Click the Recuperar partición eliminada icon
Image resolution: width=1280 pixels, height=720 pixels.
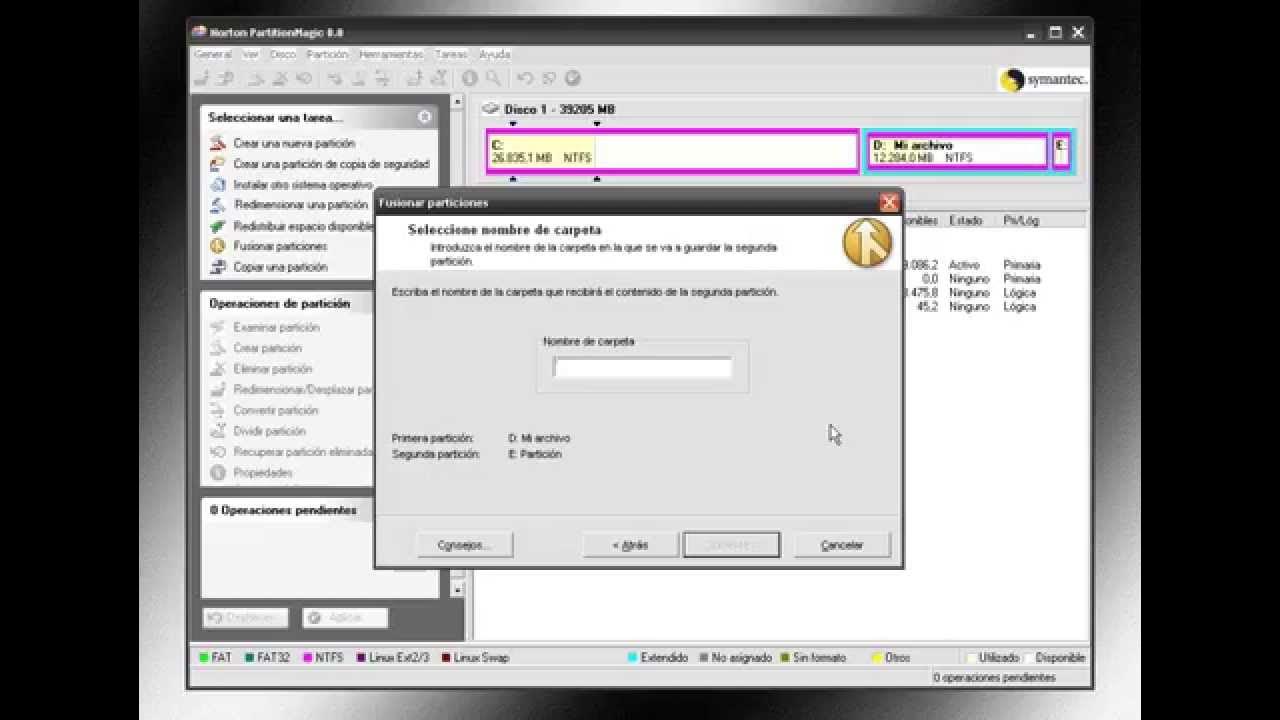[218, 452]
